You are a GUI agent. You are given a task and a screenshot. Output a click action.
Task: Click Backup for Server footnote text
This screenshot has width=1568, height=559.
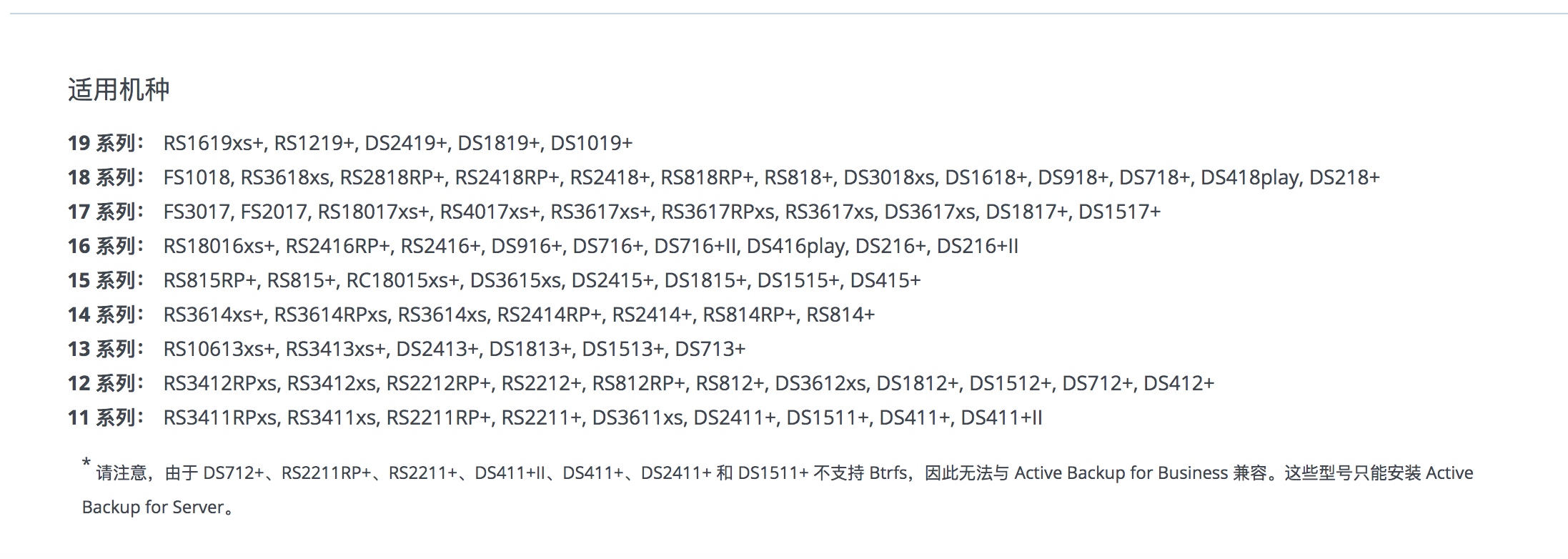coord(154,508)
